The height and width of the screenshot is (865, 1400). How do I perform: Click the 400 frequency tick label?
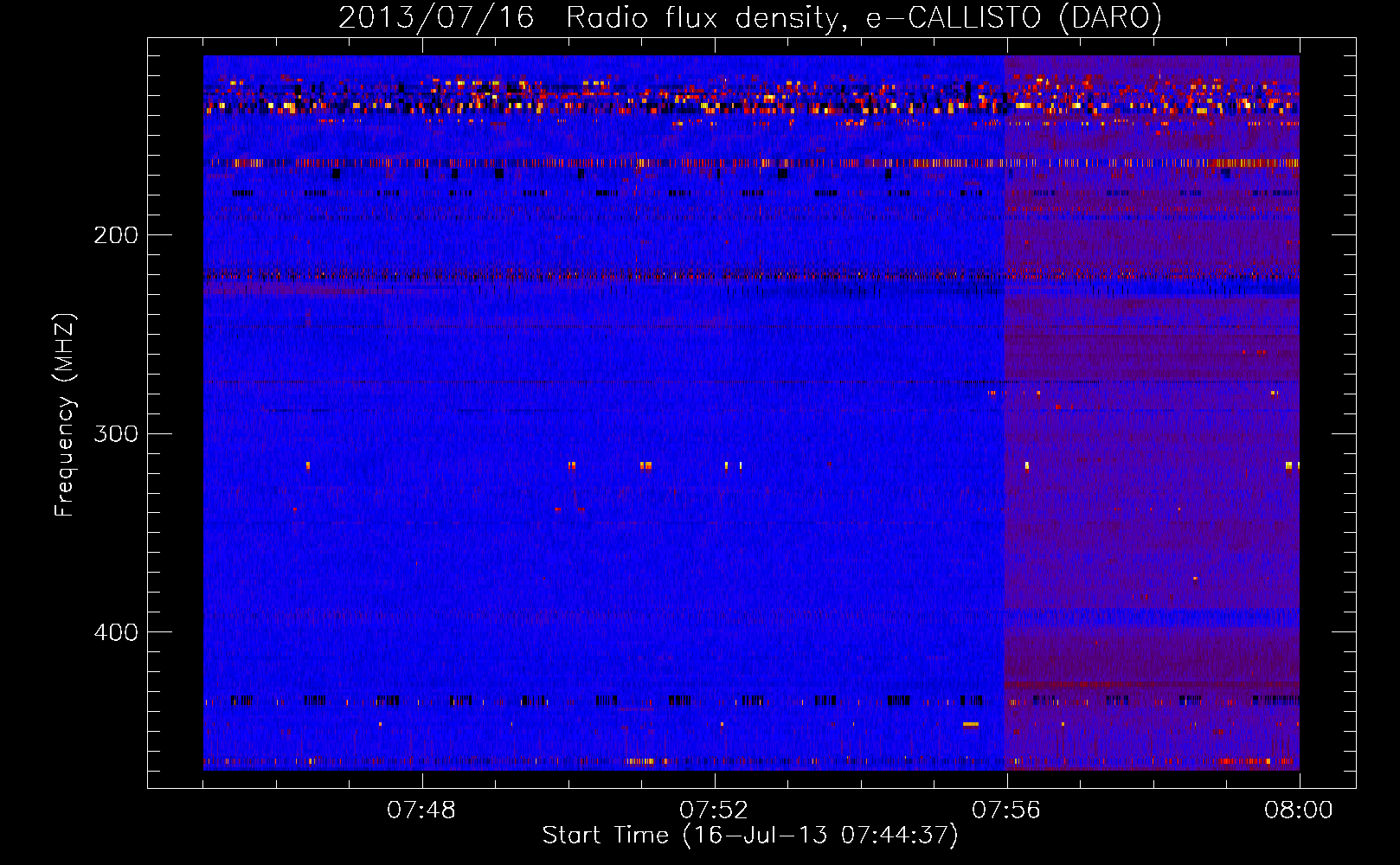pos(116,632)
